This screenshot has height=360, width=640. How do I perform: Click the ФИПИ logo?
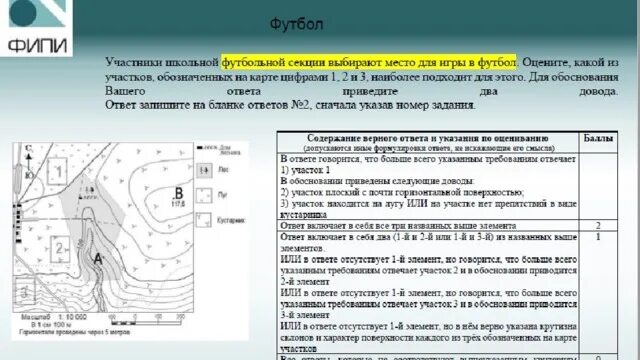(x=36, y=27)
